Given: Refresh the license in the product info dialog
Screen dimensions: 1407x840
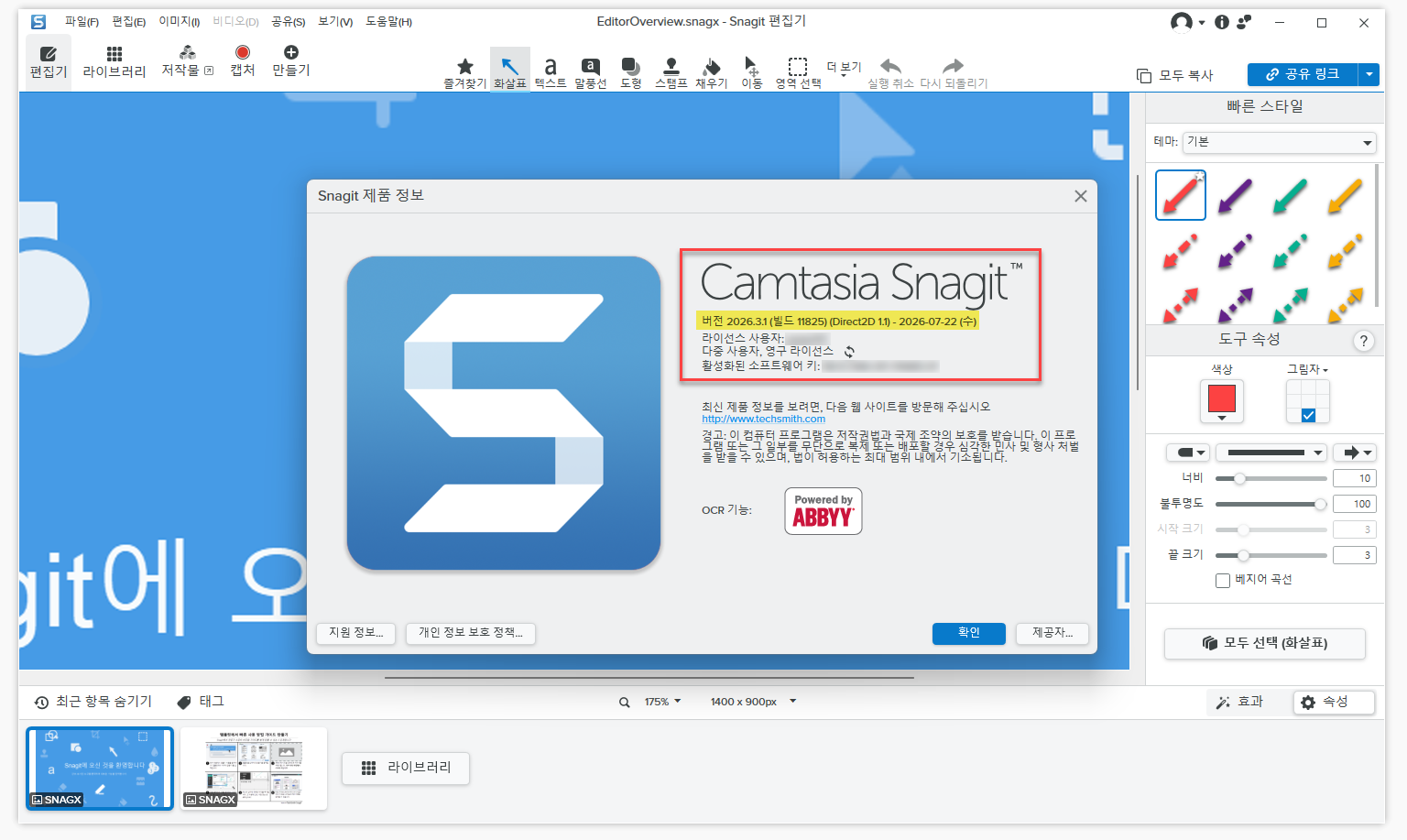Looking at the screenshot, I should pos(849,352).
